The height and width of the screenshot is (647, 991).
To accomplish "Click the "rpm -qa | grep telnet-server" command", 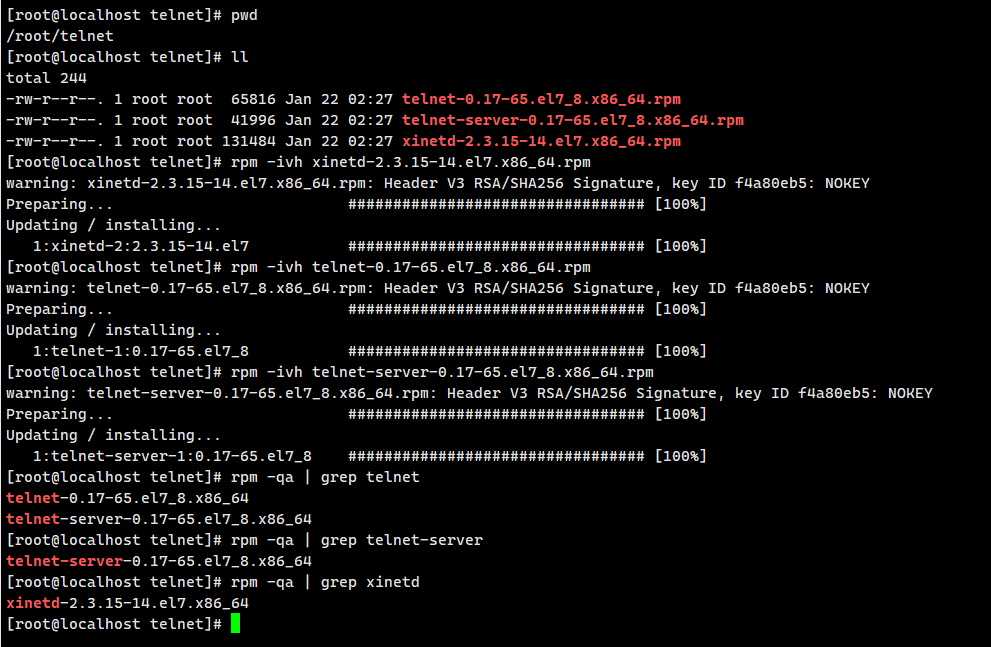I will click(x=356, y=540).
